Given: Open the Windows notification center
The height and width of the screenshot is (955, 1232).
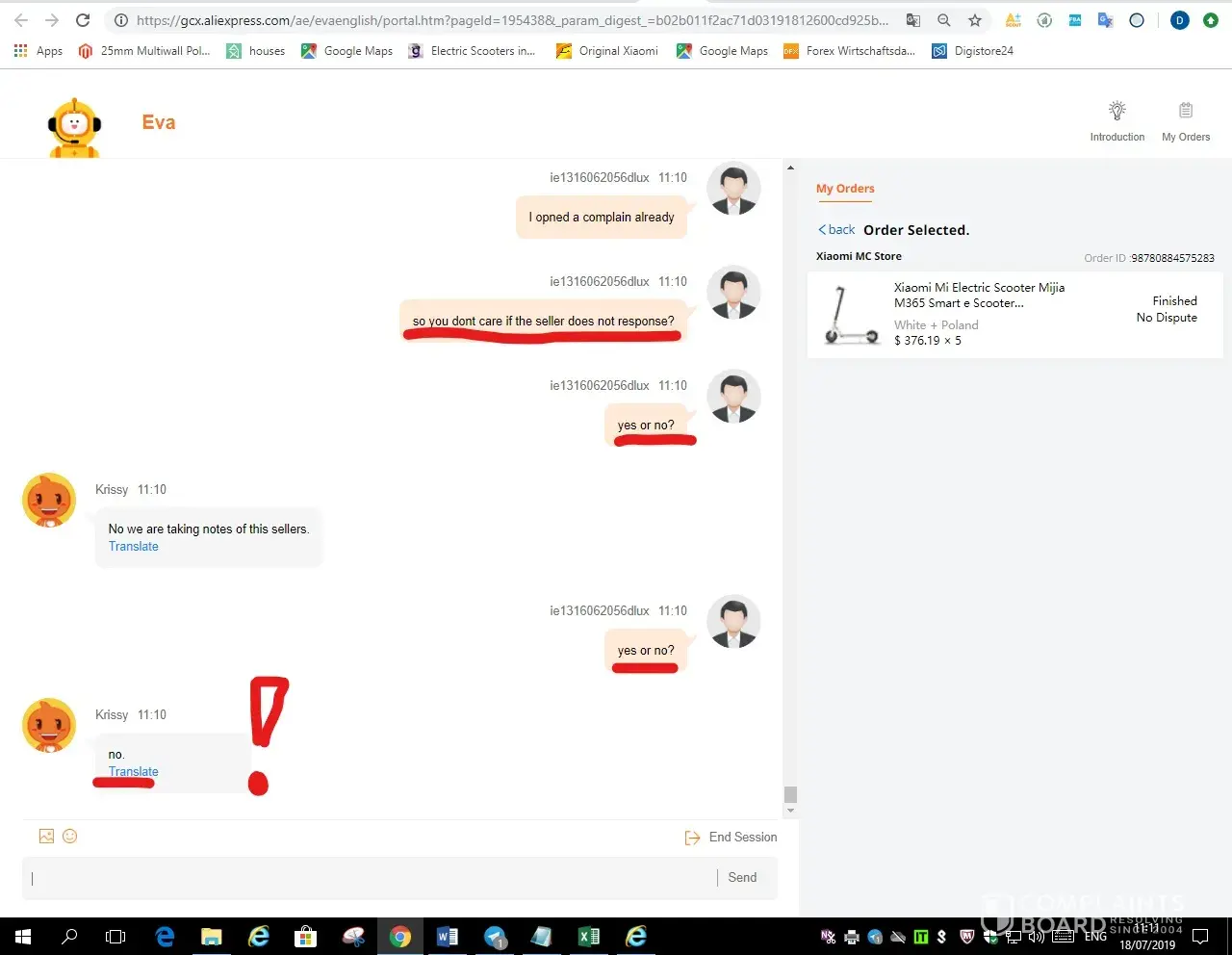Looking at the screenshot, I should pyautogui.click(x=1200, y=936).
